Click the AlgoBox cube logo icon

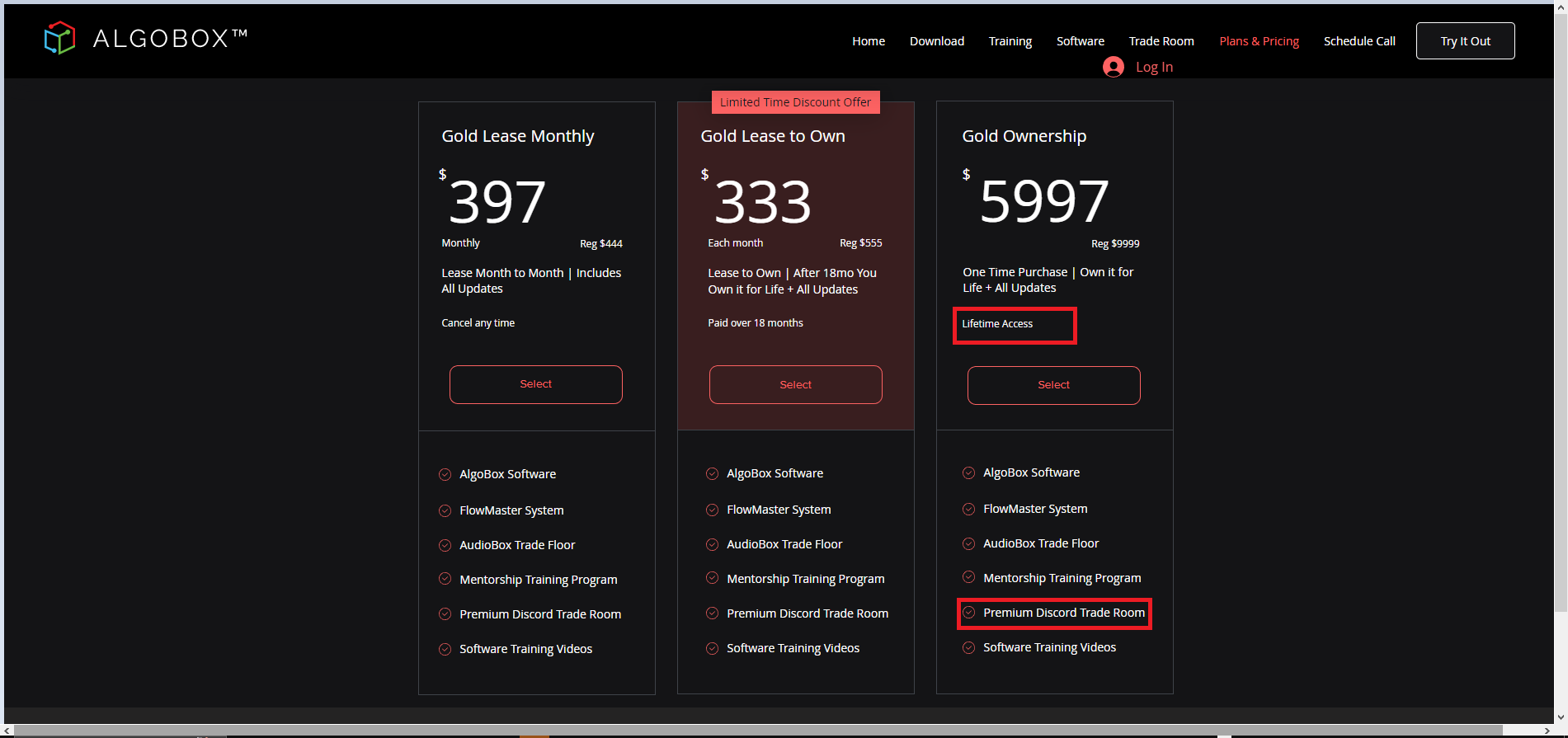(x=60, y=38)
